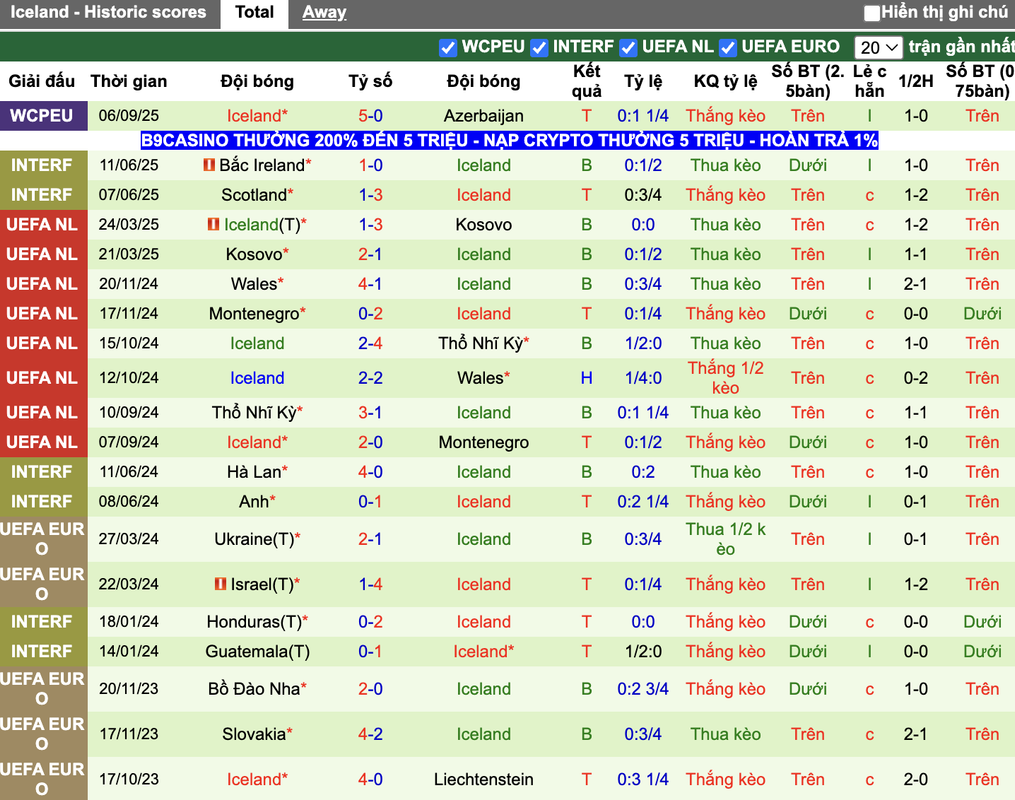Open Thổ Nhĩ Kỳ team link on 10/09/24
The image size is (1015, 800).
point(254,413)
